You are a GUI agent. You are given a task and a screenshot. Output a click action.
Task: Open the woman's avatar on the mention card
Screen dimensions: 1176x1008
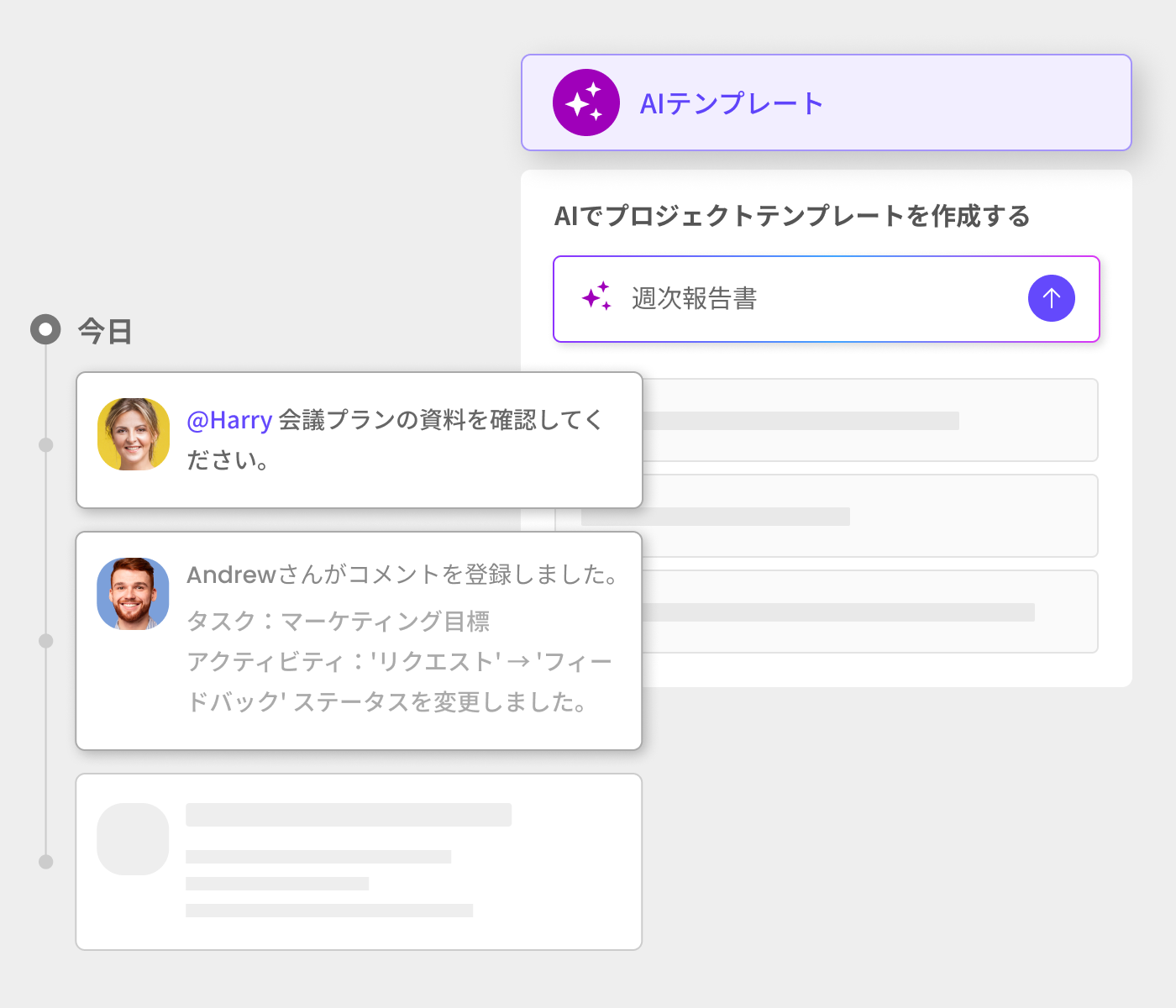tap(134, 434)
